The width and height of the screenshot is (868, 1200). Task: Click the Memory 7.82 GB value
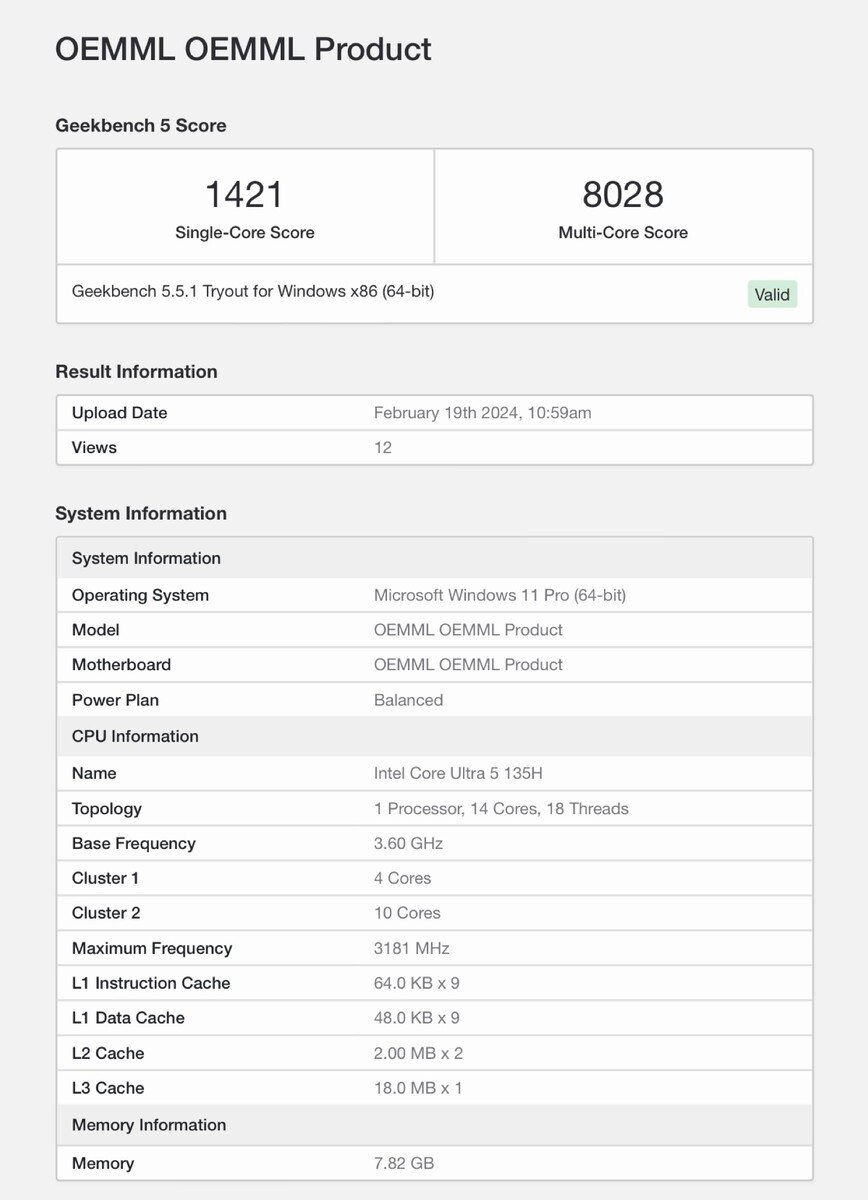404,1164
